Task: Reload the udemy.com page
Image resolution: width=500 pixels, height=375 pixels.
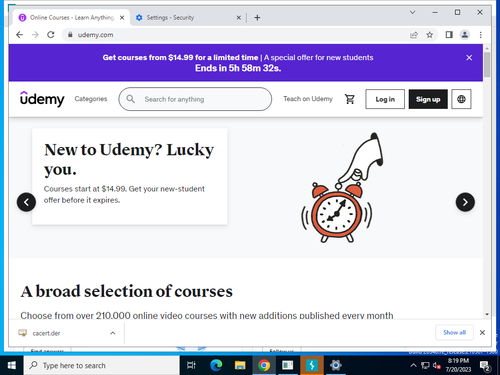Action: [x=51, y=35]
